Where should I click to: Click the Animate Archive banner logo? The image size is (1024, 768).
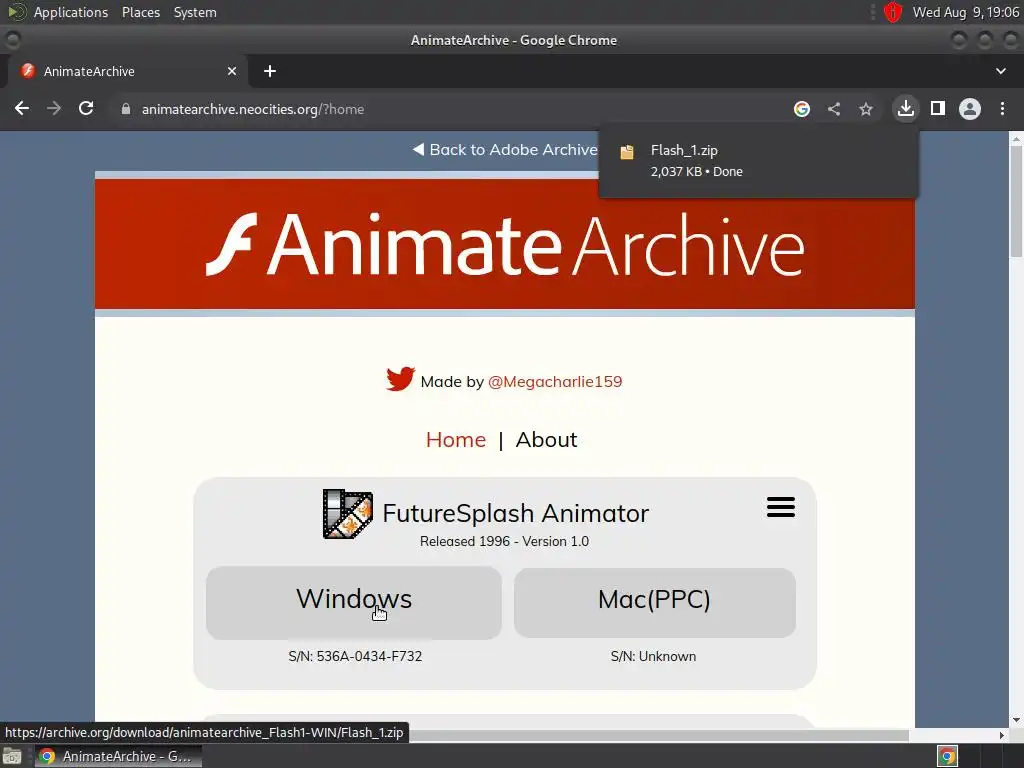tap(505, 244)
